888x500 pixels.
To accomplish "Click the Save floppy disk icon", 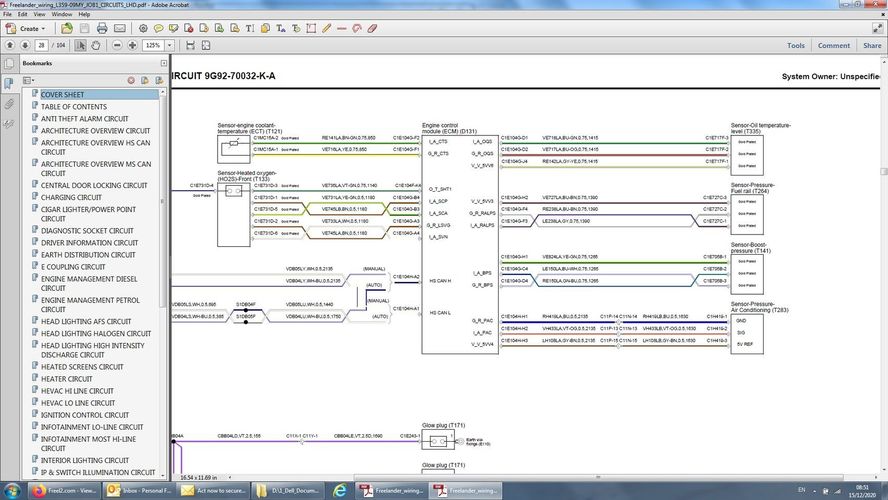I will 84,28.
